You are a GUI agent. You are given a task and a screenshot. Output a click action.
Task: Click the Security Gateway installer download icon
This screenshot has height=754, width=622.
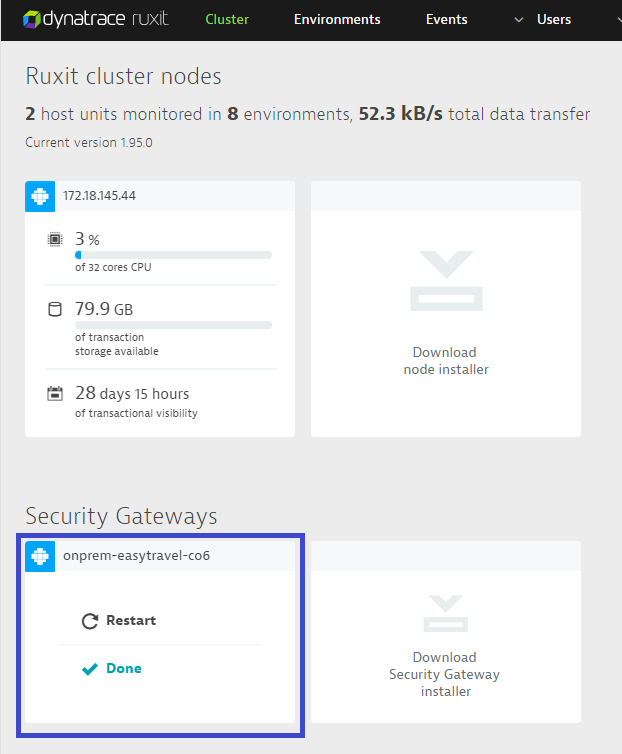pos(446,613)
